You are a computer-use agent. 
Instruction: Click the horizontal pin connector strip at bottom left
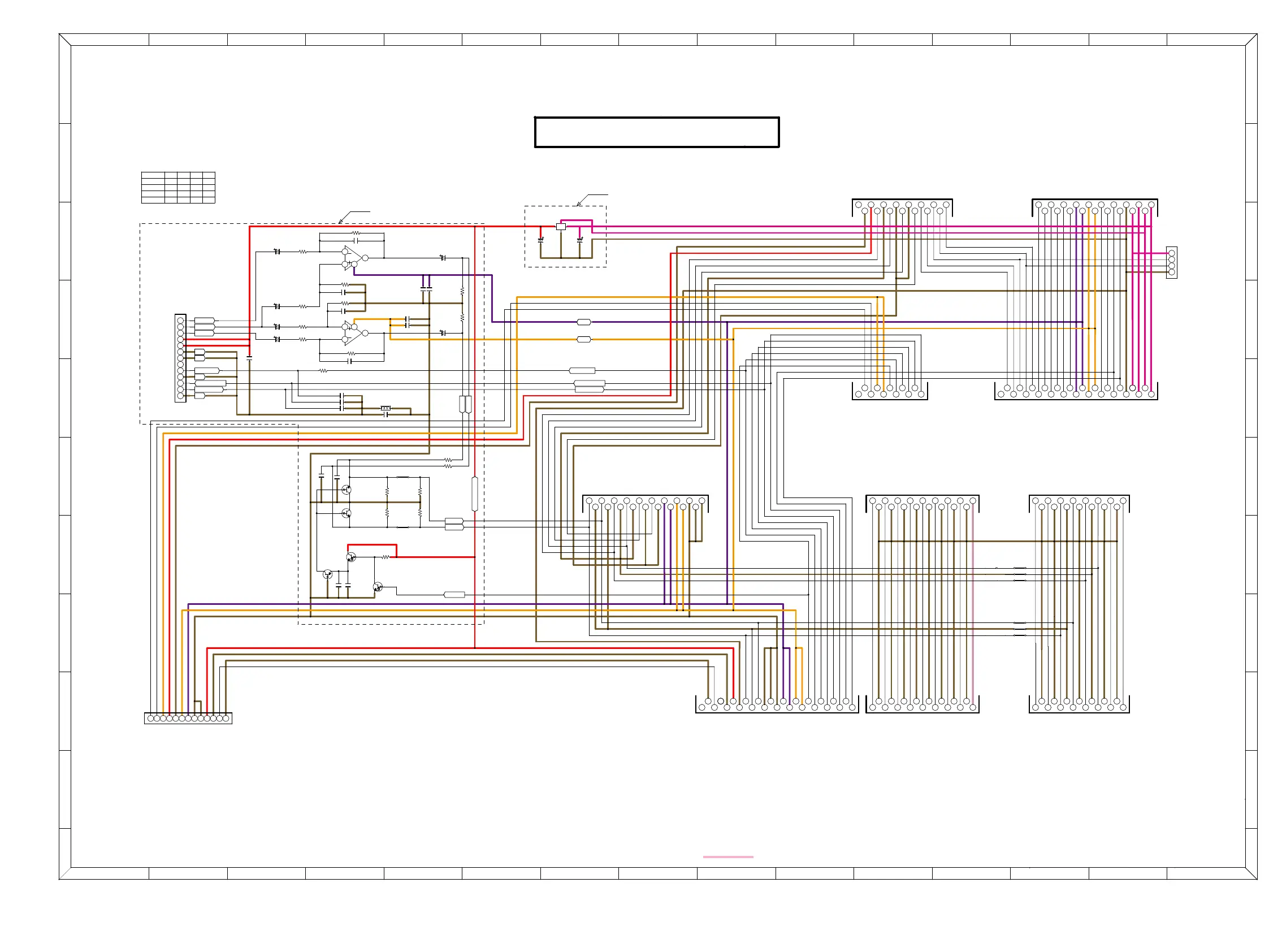click(x=188, y=718)
